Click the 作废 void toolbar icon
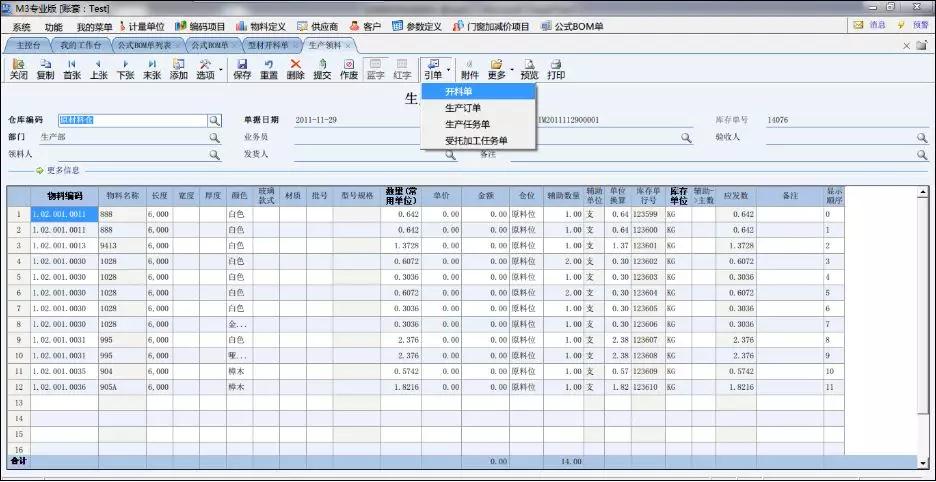Screen dimensions: 936x482 (x=349, y=70)
